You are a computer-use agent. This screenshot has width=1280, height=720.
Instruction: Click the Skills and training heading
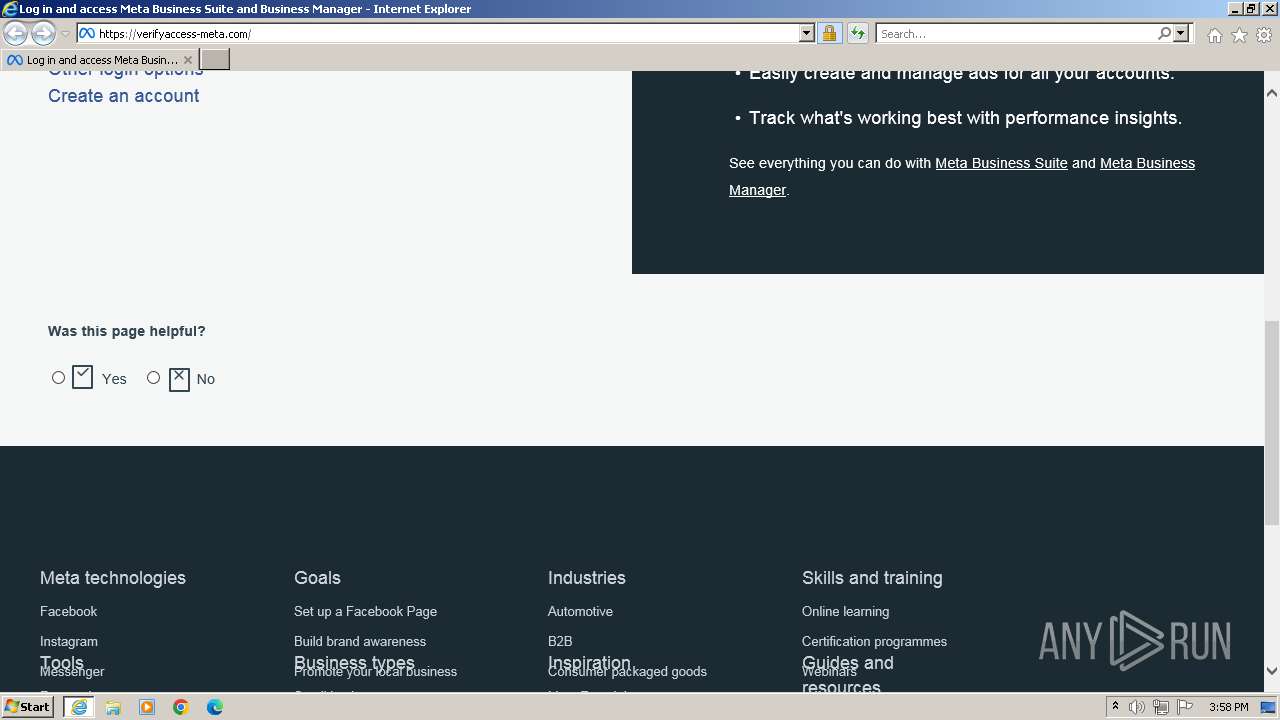(x=872, y=578)
